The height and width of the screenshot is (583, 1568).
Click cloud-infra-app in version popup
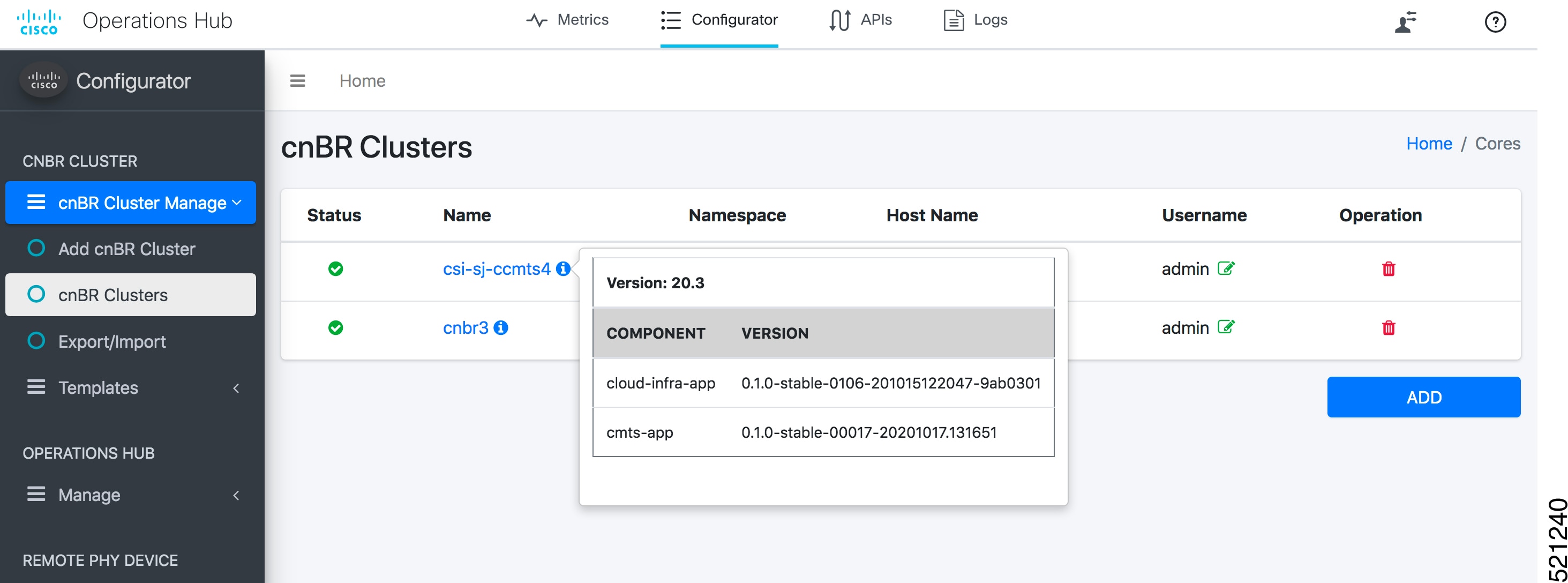661,383
